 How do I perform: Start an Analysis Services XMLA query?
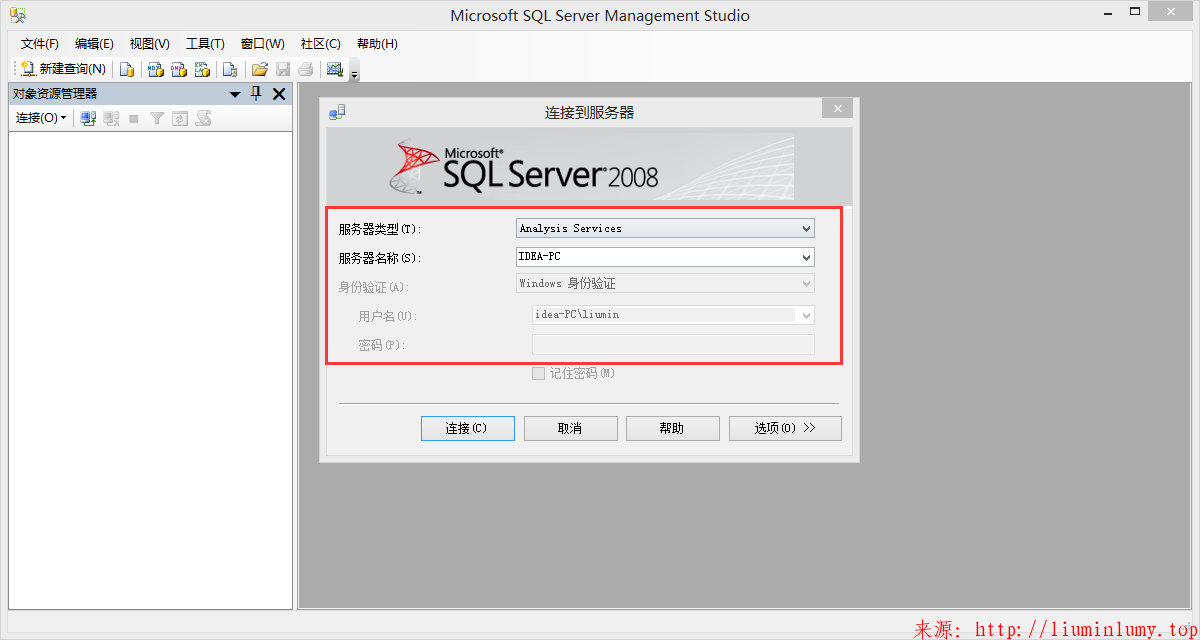click(203, 69)
